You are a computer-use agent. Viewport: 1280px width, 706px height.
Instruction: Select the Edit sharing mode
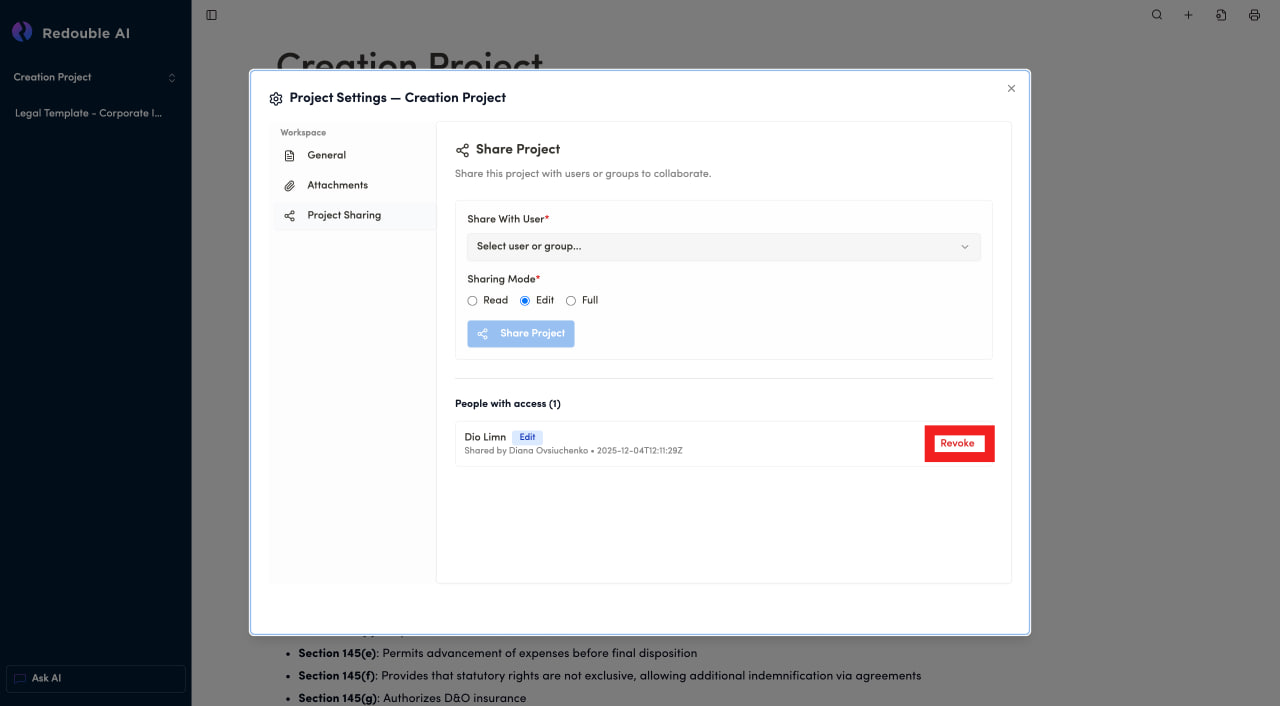tap(525, 301)
